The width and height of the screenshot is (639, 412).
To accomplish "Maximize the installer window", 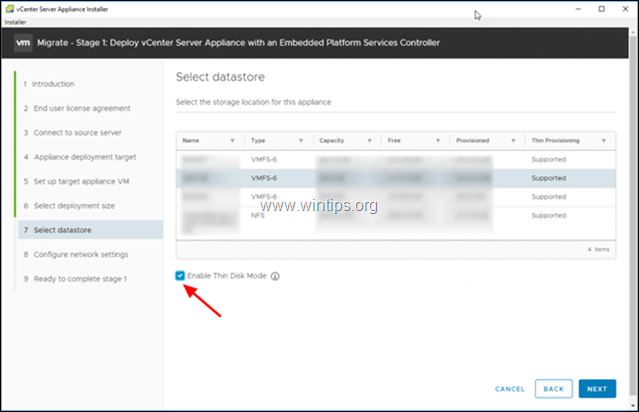I will click(x=602, y=9).
